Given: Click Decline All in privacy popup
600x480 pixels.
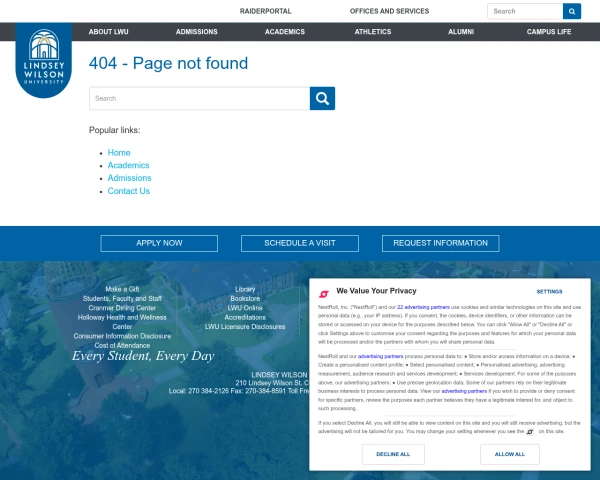Looking at the screenshot, I should tap(393, 454).
